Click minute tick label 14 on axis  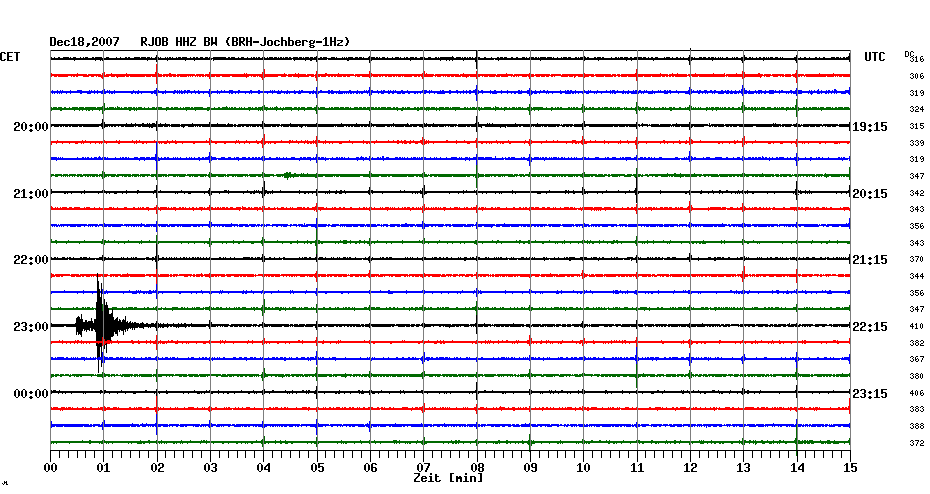click(x=797, y=468)
